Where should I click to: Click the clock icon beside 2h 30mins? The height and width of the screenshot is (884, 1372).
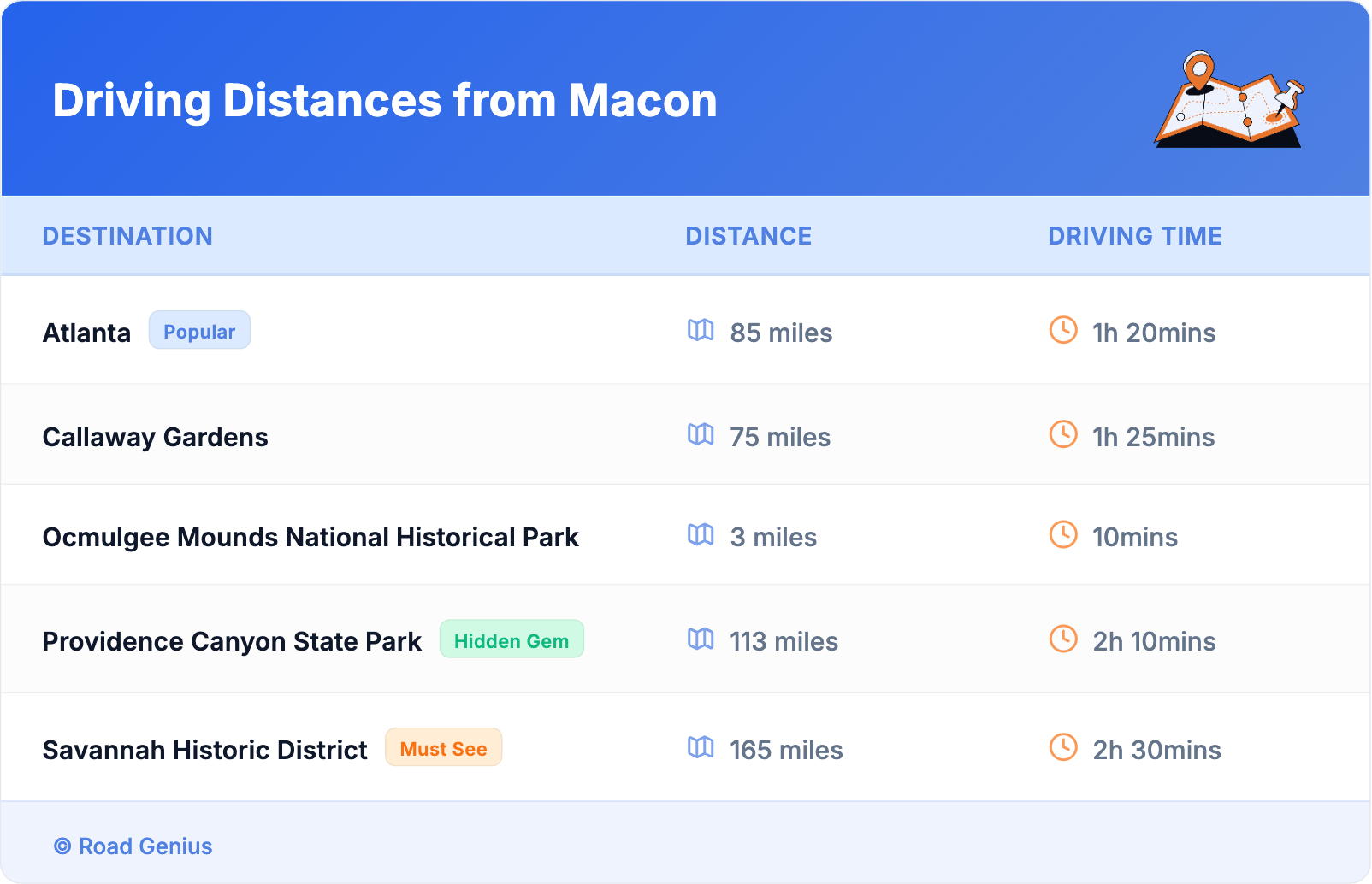click(x=1063, y=747)
